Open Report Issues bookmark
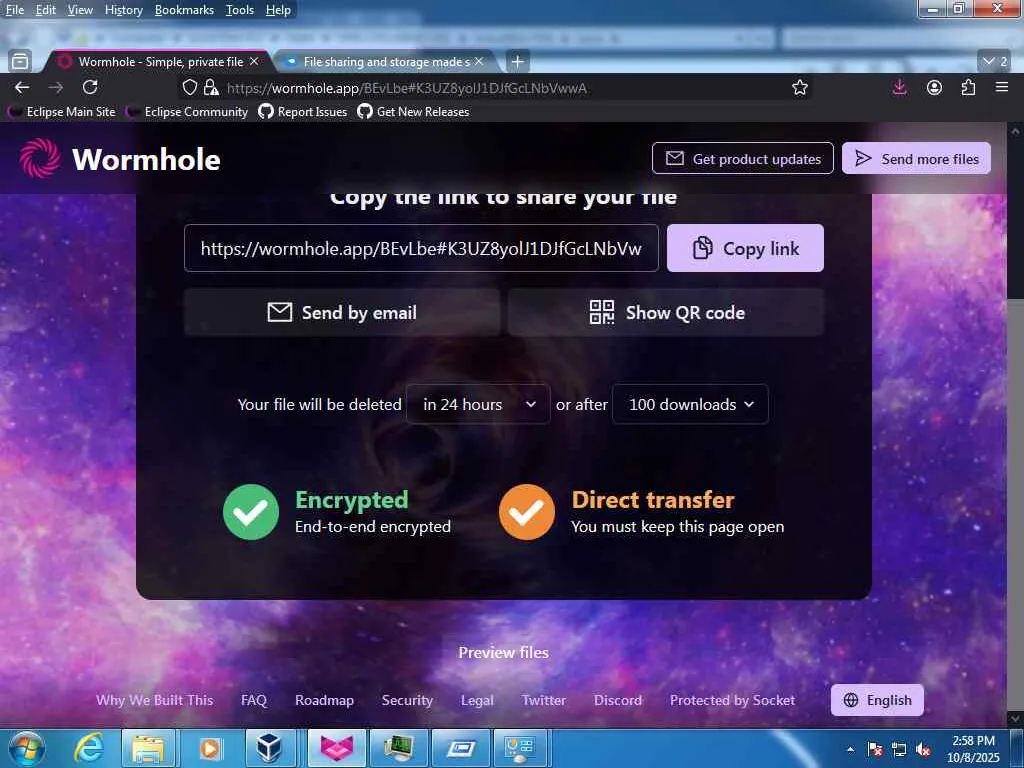This screenshot has height=768, width=1024. (303, 112)
